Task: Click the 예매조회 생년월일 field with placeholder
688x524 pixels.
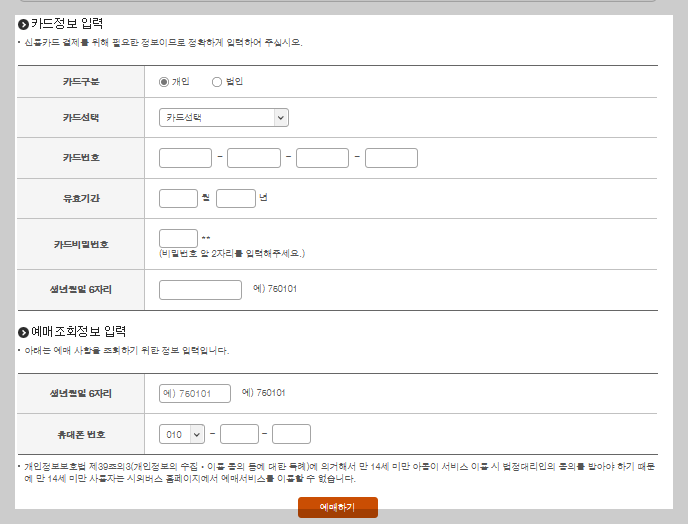Action: pyautogui.click(x=195, y=394)
